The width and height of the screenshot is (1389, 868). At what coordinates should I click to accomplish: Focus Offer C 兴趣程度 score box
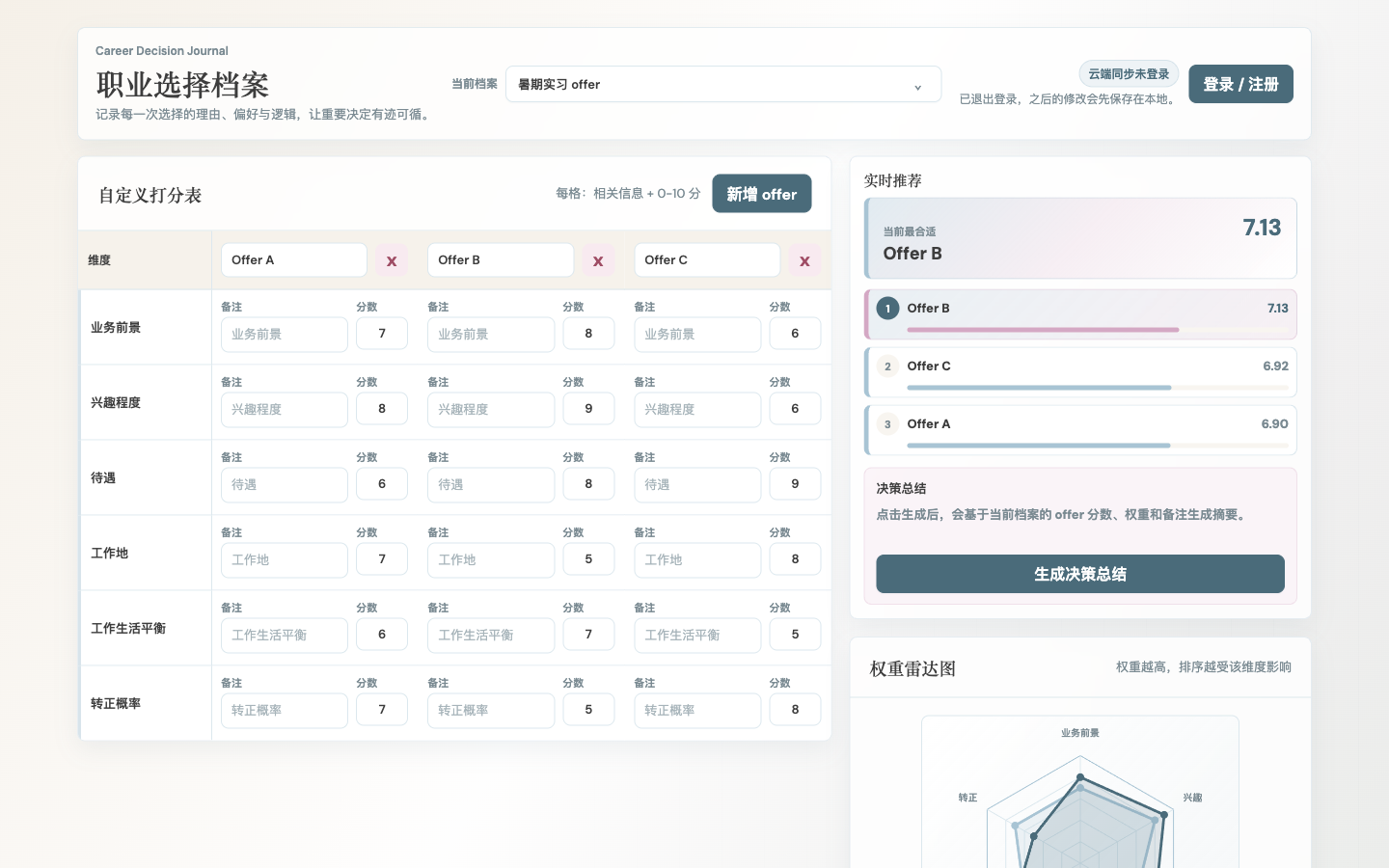click(x=795, y=409)
